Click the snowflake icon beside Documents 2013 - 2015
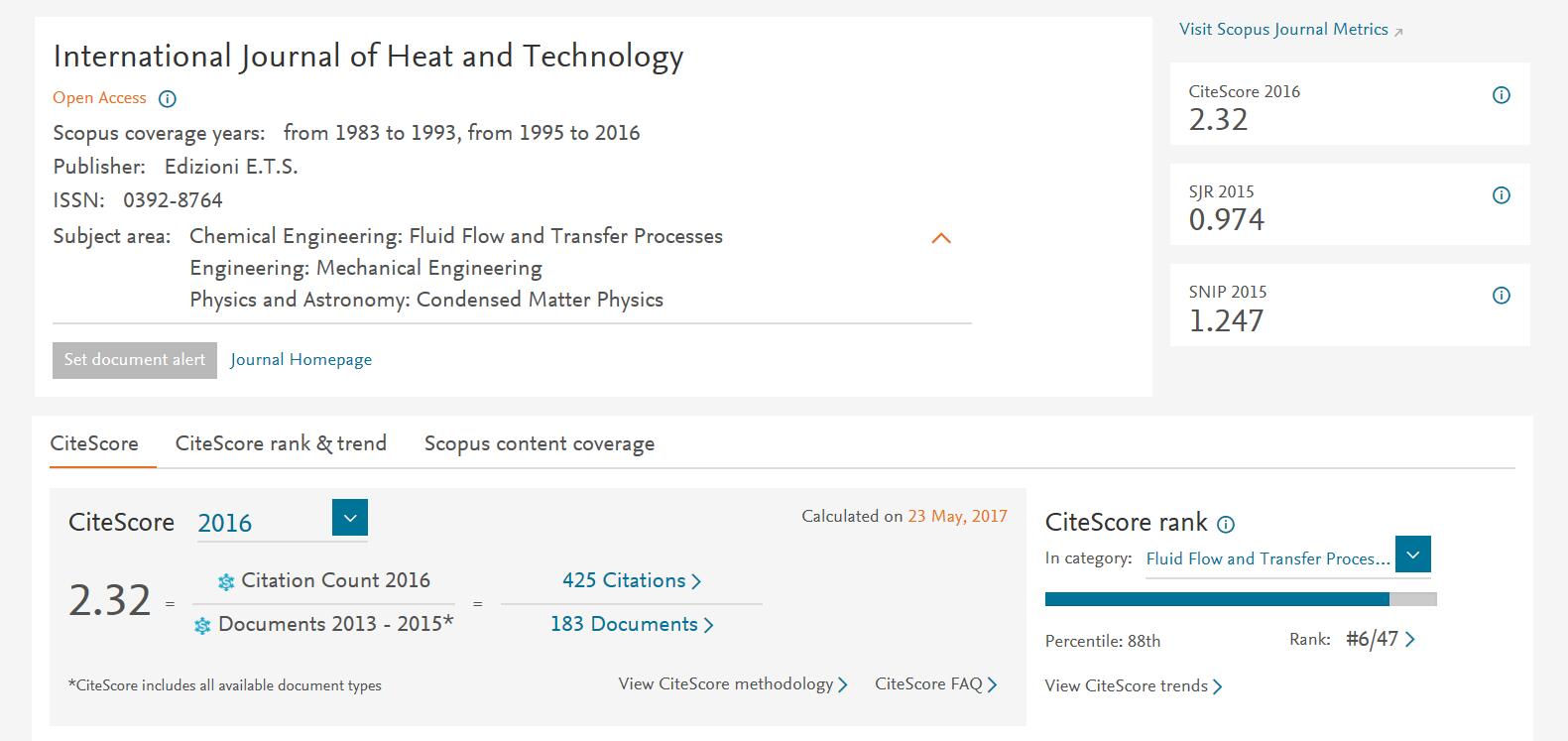This screenshot has height=741, width=1568. [202, 626]
